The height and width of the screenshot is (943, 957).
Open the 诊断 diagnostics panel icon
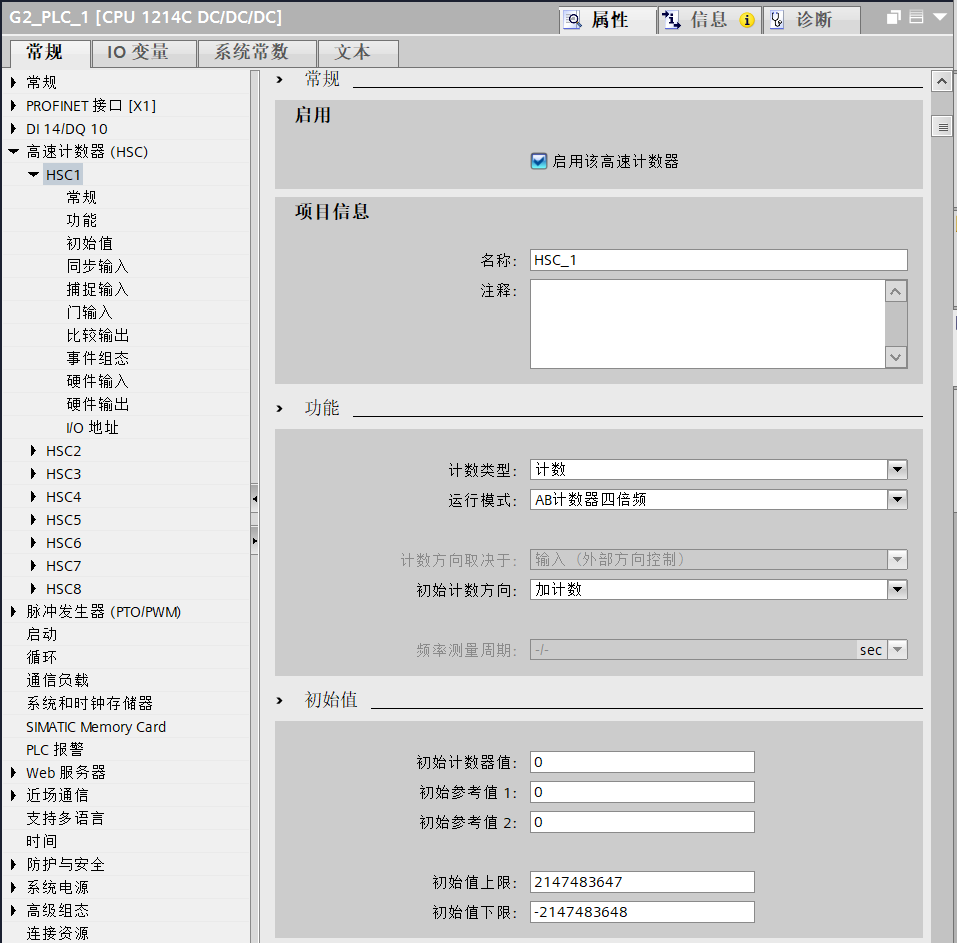tap(778, 19)
